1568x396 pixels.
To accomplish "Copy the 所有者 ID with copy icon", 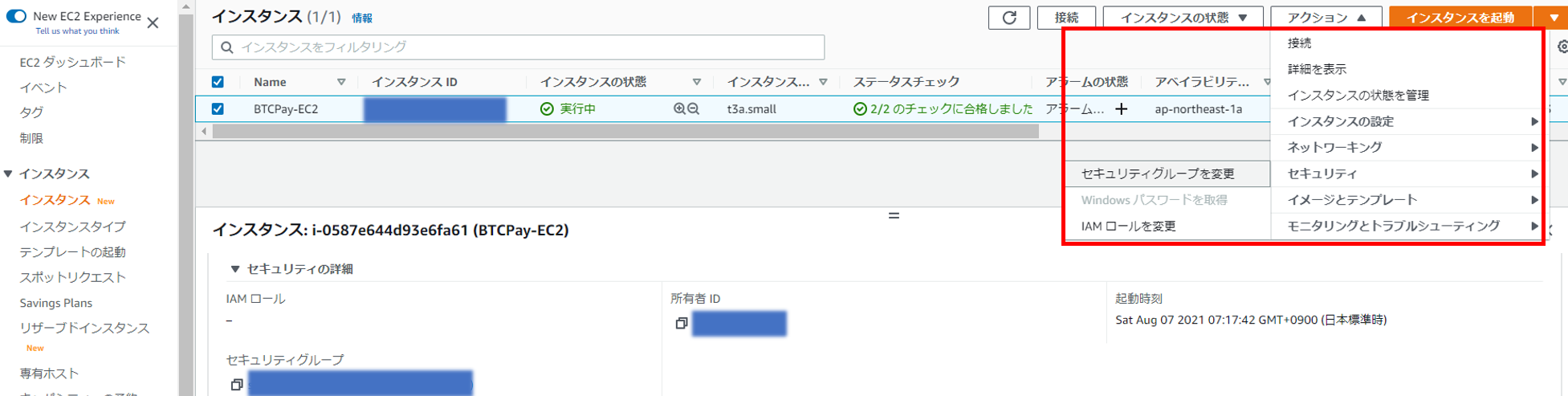I will click(682, 323).
